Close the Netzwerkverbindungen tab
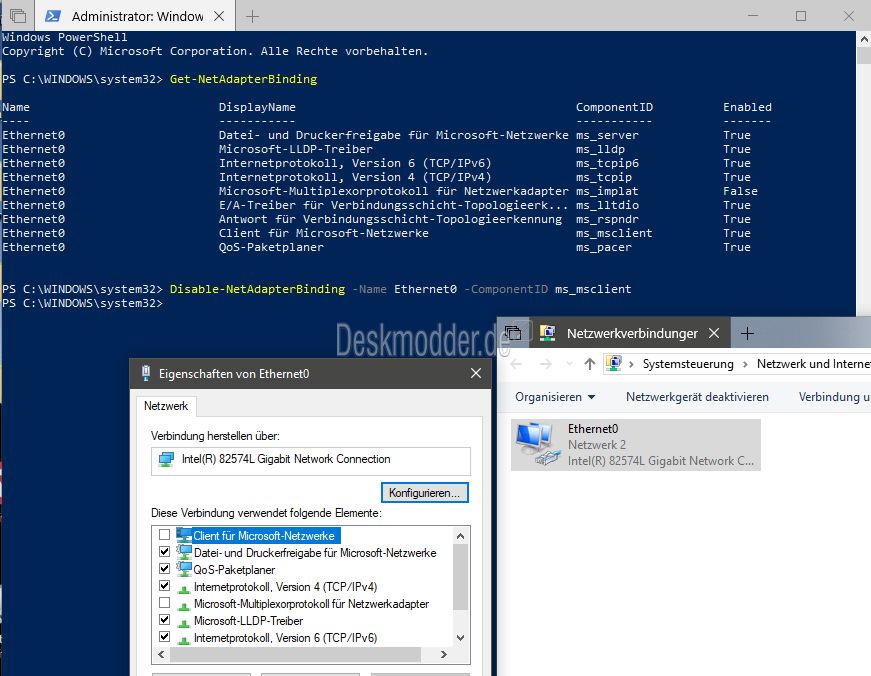Image resolution: width=871 pixels, height=676 pixels. point(714,333)
